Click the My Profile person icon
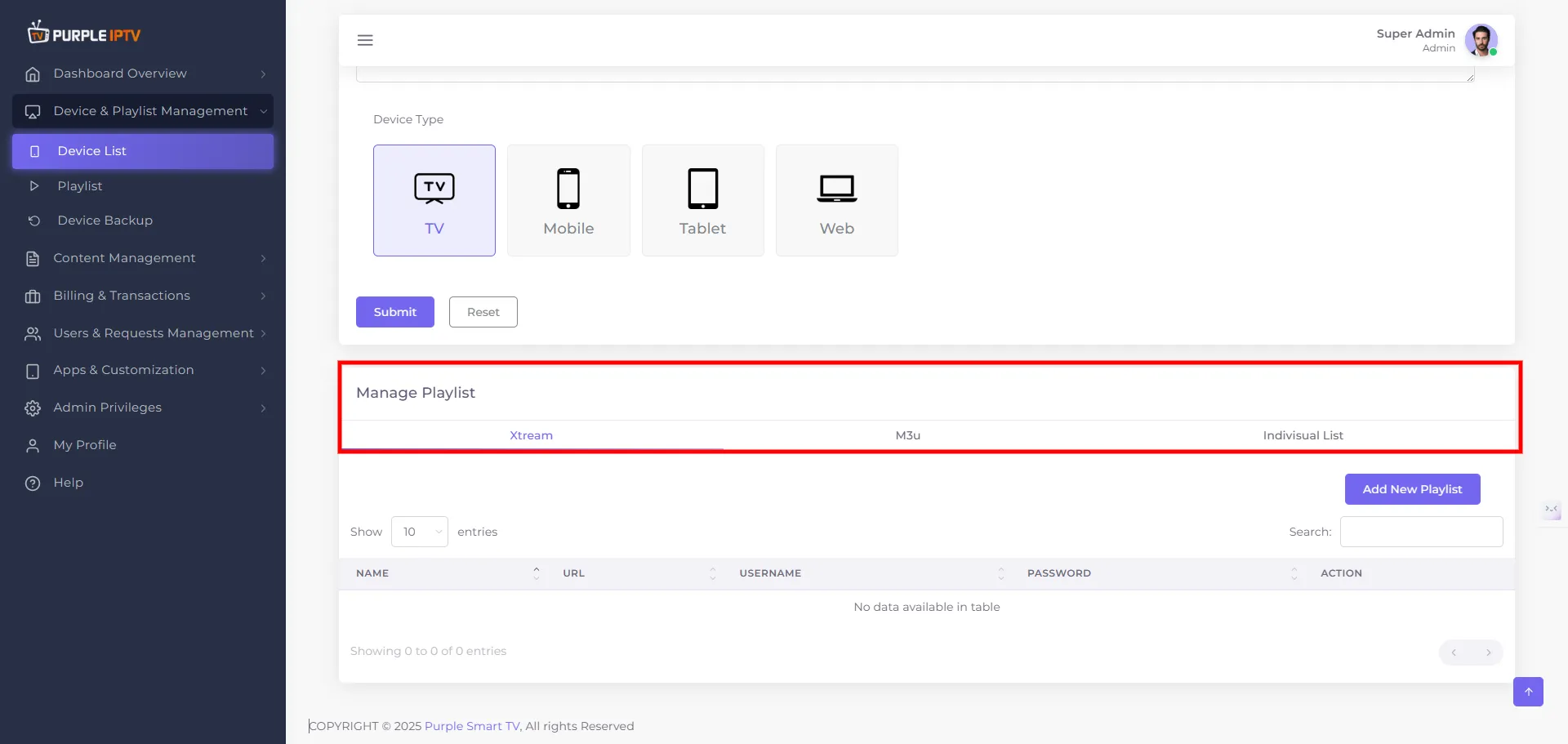The height and width of the screenshot is (744, 1568). click(x=33, y=446)
